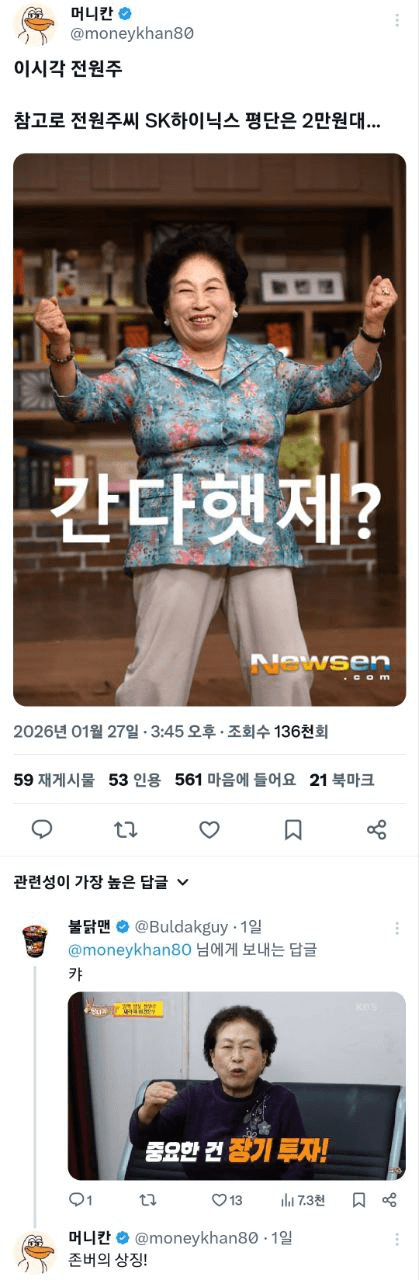View the 561 마음에 들어요 likes list
Viewport: 419px width, 1280px height.
tap(235, 780)
